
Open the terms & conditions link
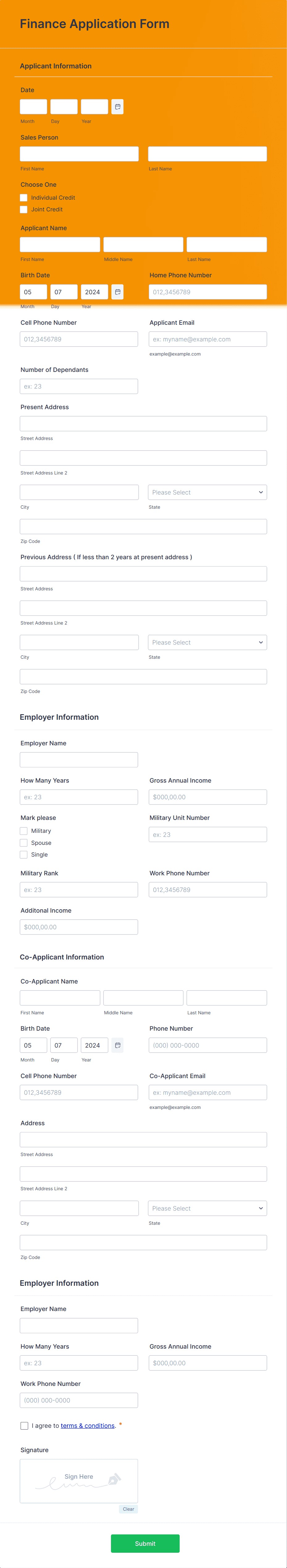click(88, 1426)
